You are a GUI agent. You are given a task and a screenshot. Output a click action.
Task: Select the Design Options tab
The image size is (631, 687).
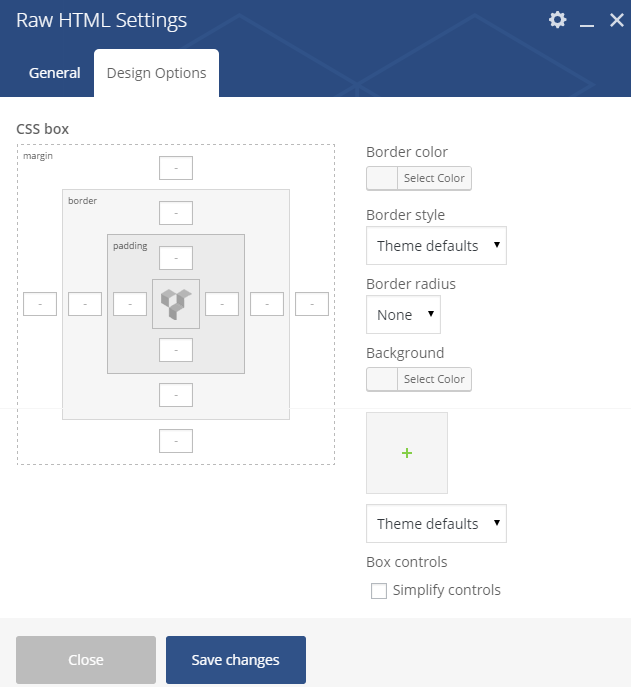[x=156, y=73]
